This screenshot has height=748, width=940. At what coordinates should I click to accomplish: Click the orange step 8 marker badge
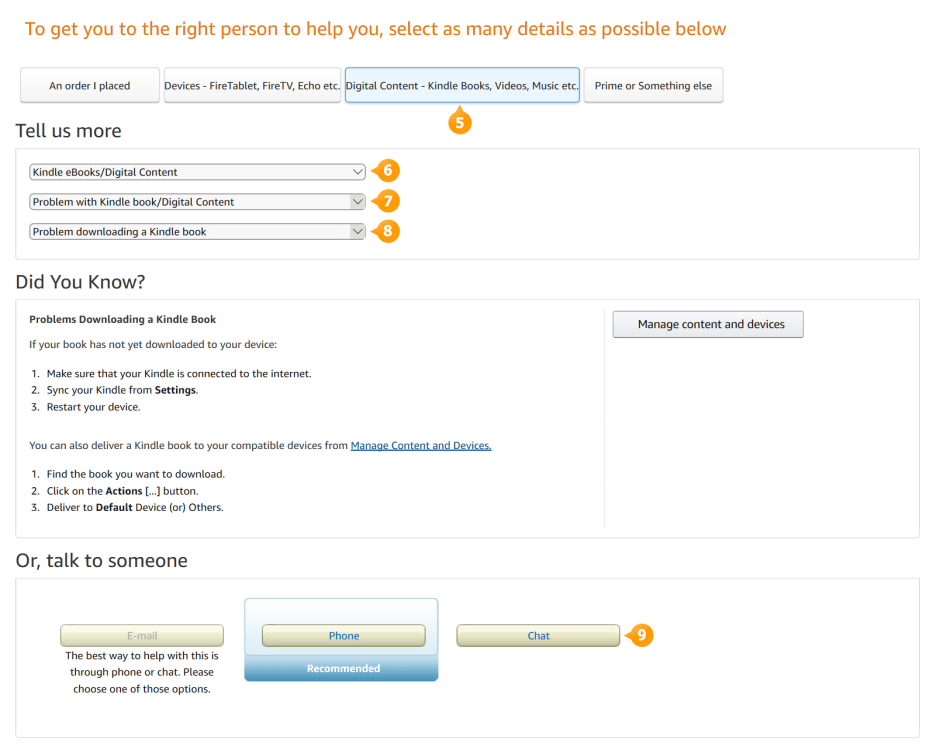pyautogui.click(x=388, y=231)
